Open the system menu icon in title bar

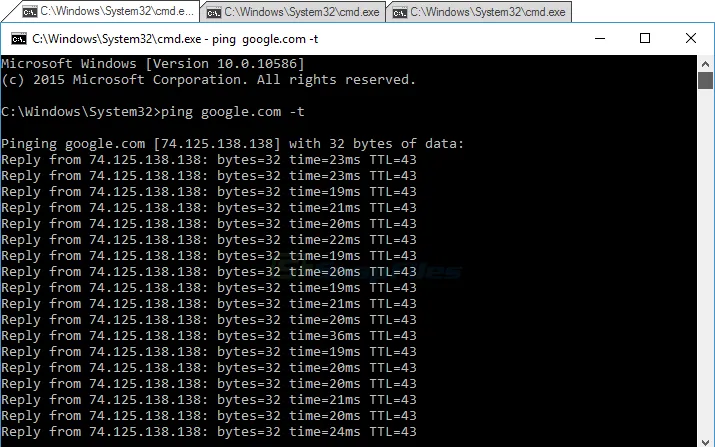[19, 39]
